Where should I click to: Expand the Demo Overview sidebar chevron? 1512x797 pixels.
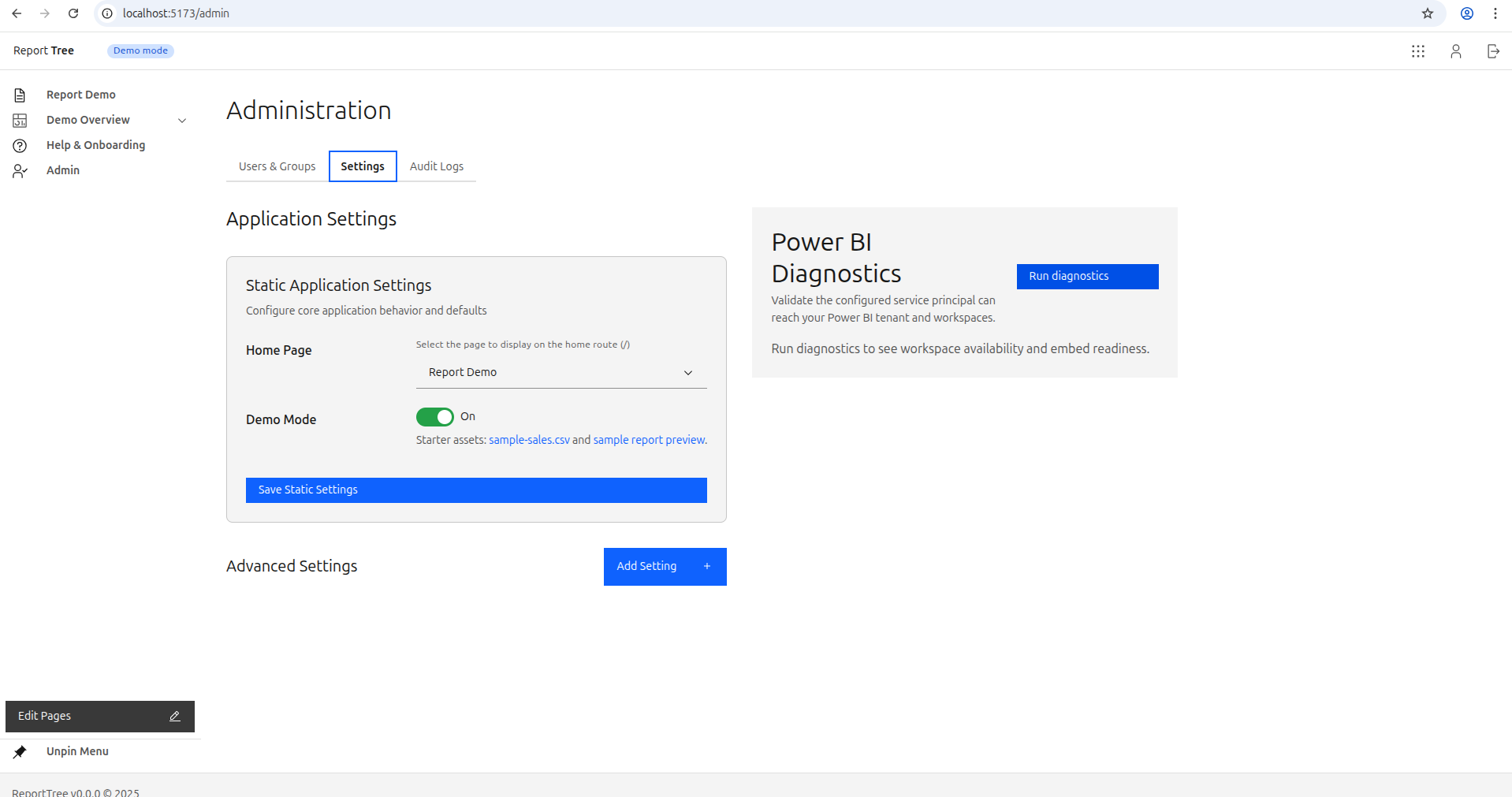[x=182, y=121]
